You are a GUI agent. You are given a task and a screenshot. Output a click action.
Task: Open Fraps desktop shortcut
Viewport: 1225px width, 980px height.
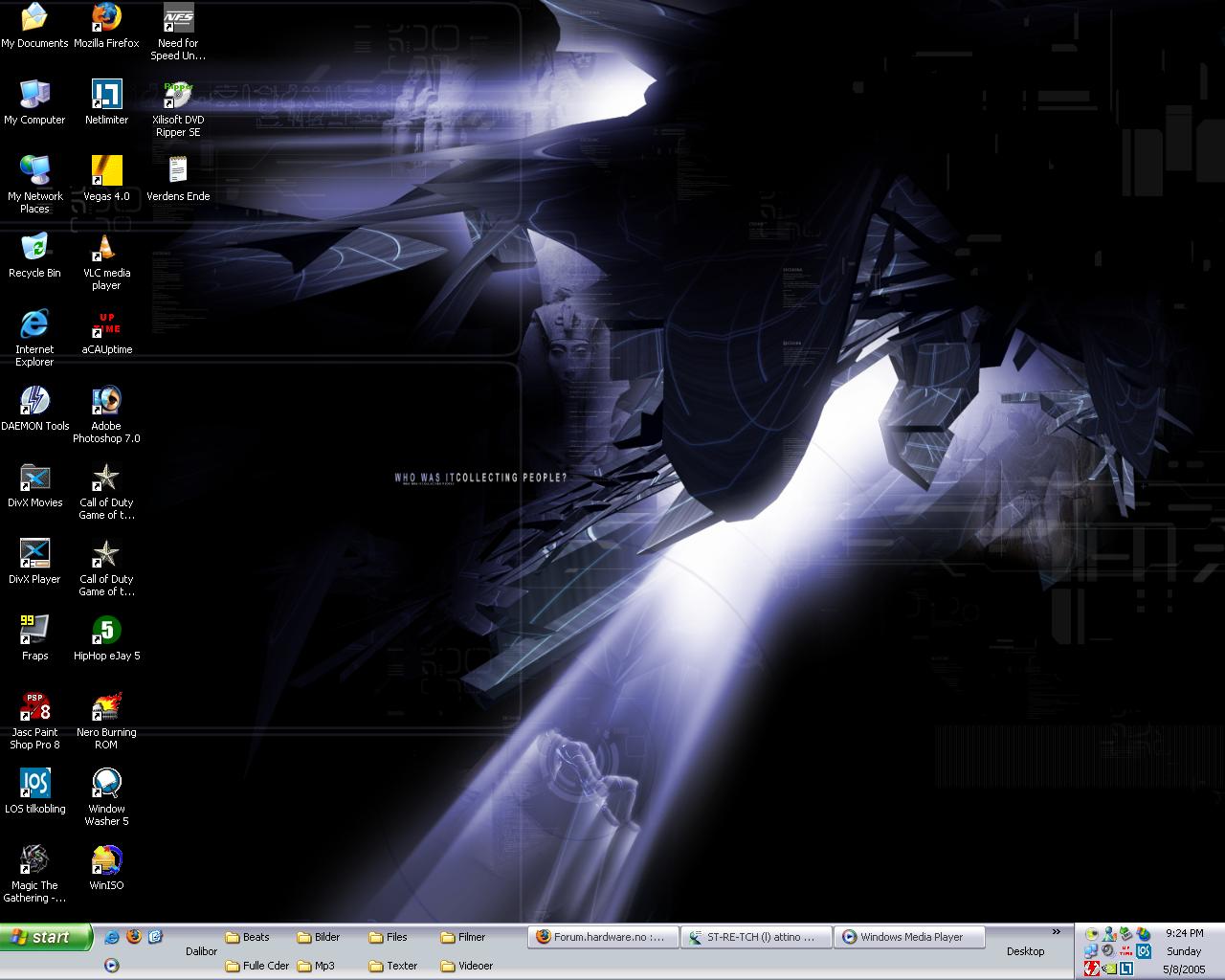[x=34, y=639]
